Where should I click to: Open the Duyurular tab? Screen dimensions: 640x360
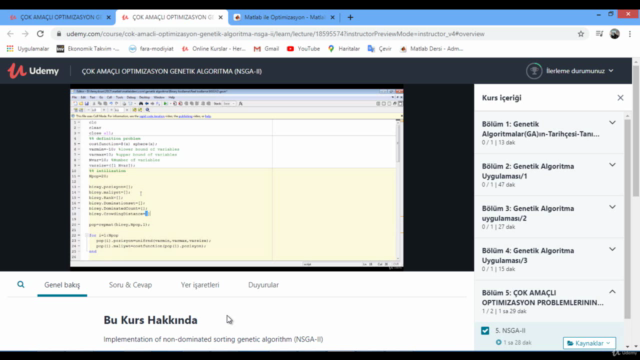(x=263, y=285)
